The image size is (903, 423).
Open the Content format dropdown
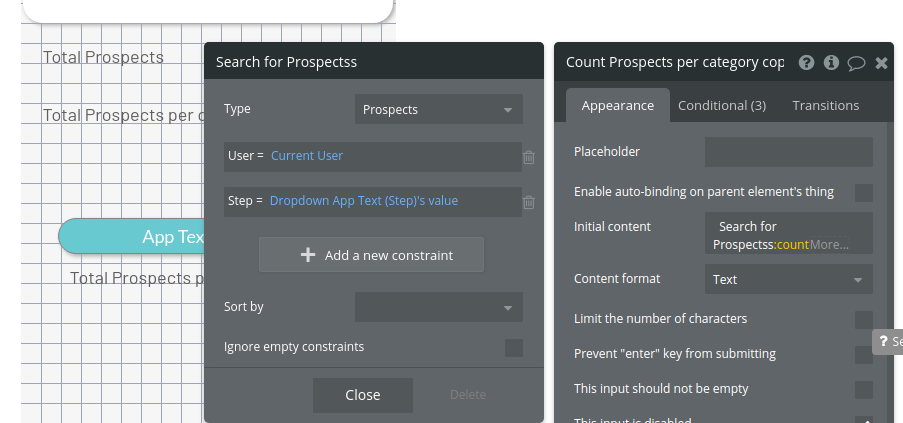click(788, 279)
